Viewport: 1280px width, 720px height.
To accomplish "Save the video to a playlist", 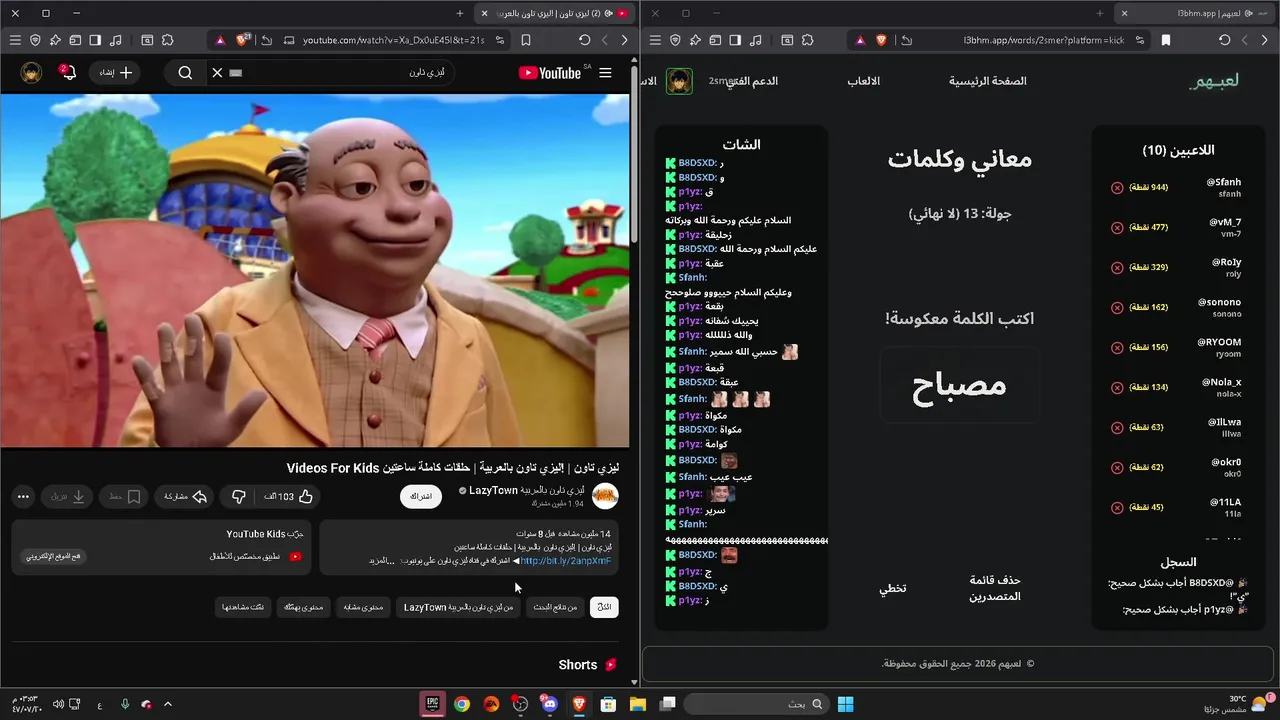I will point(125,496).
